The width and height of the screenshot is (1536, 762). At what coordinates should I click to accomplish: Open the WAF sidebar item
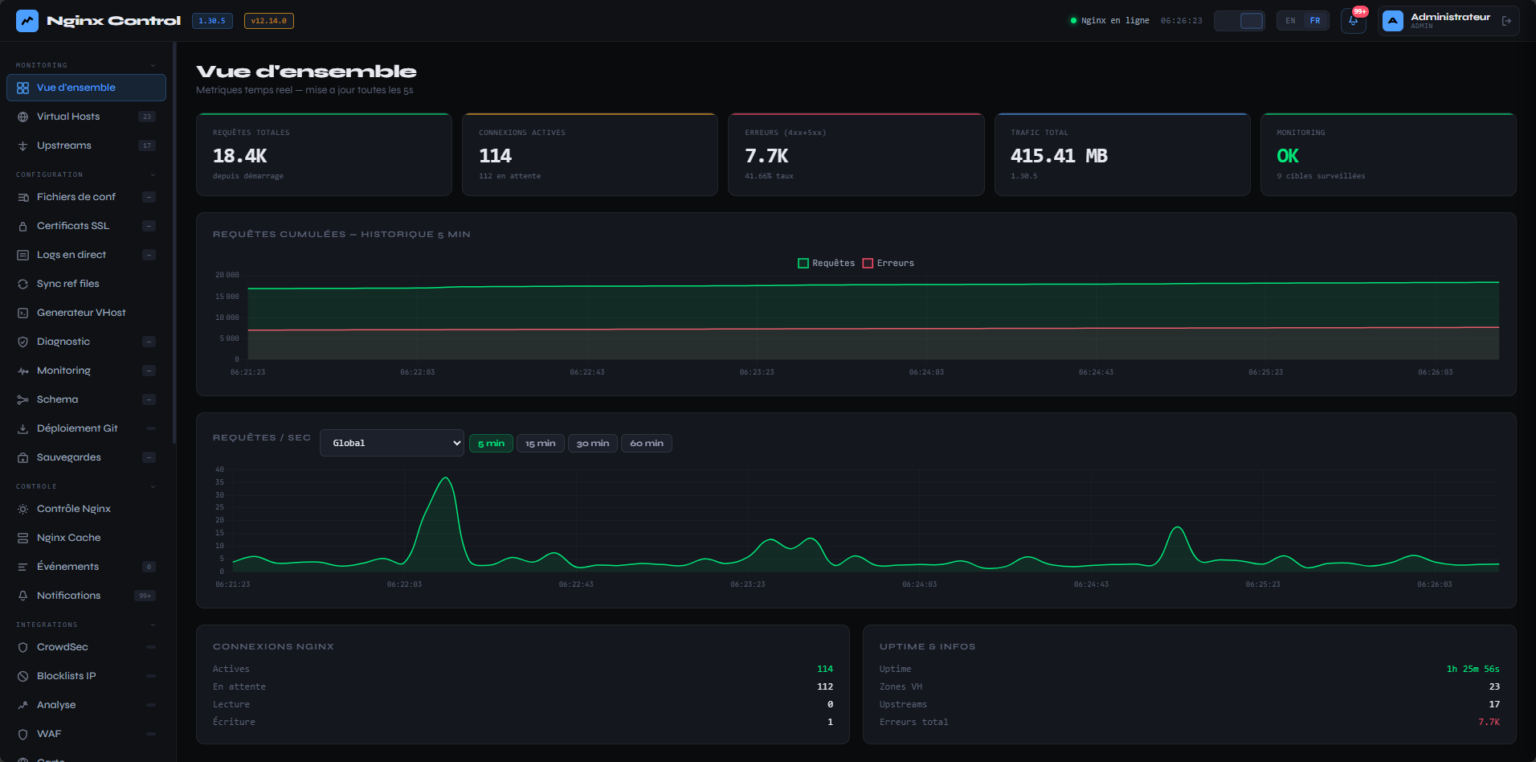coord(86,735)
